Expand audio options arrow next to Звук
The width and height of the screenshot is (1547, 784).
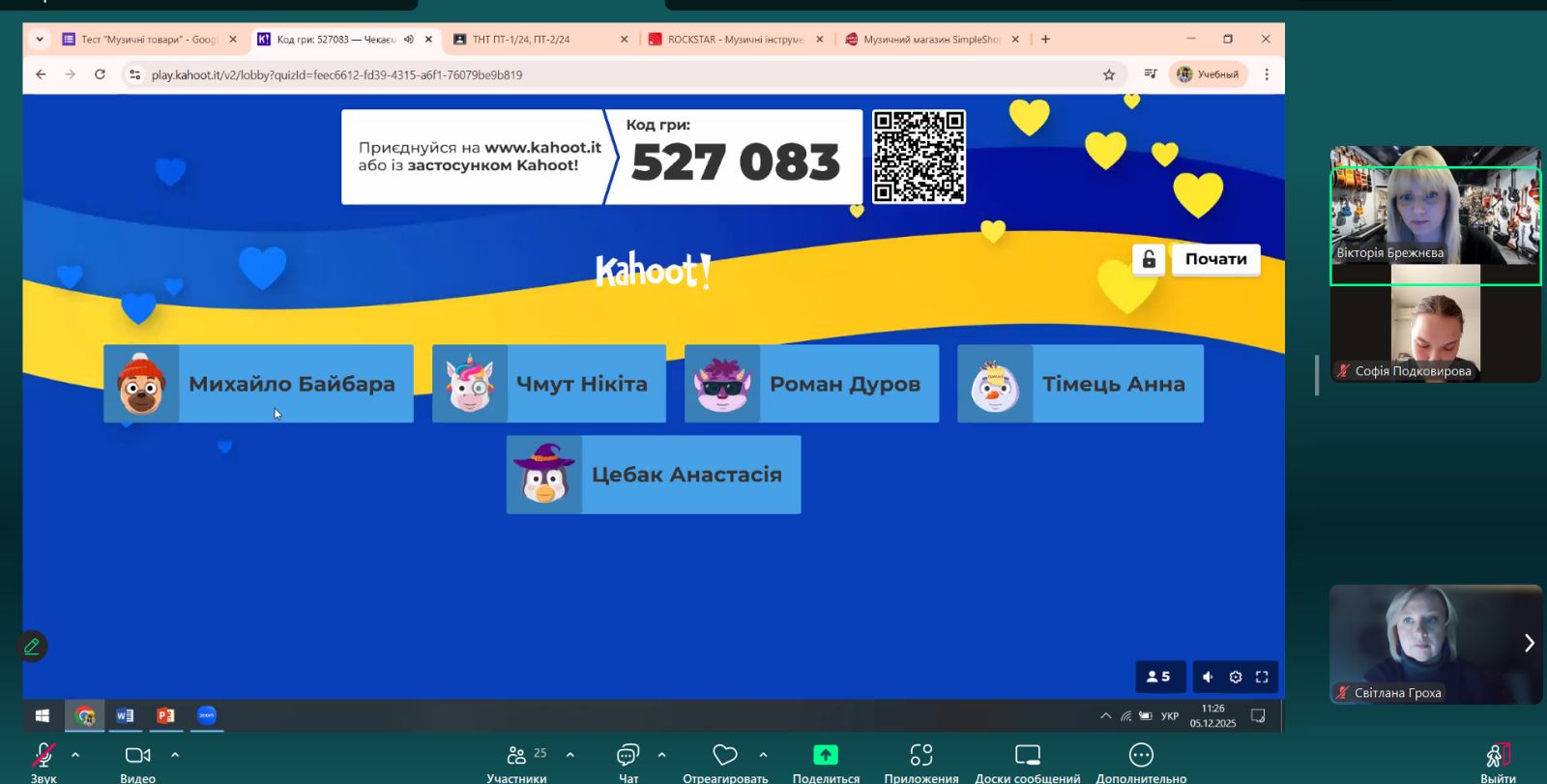[75, 755]
